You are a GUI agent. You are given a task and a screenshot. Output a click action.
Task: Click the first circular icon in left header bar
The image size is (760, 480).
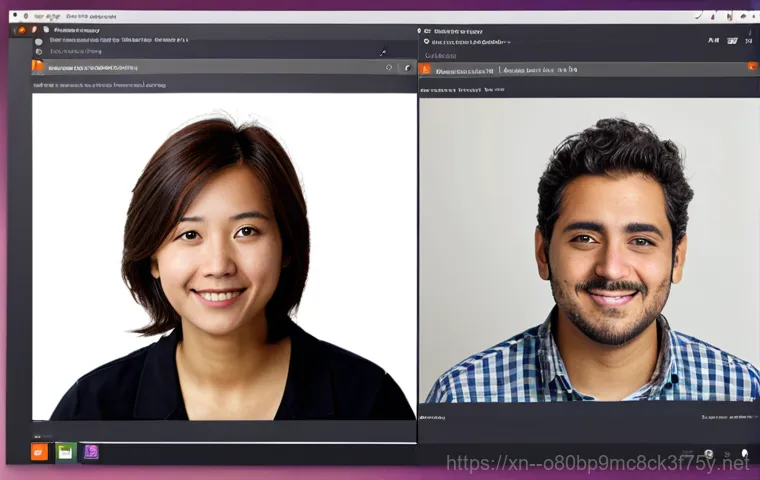(389, 68)
